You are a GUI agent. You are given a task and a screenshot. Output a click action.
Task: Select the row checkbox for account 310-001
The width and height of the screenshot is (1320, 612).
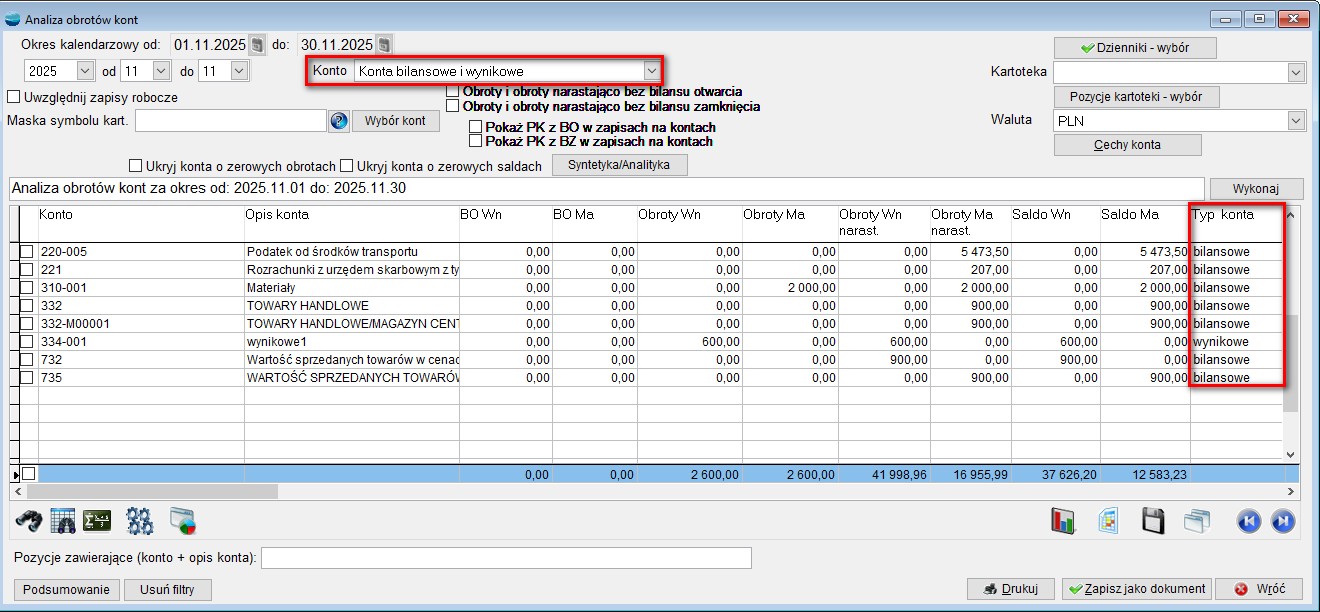tap(27, 288)
